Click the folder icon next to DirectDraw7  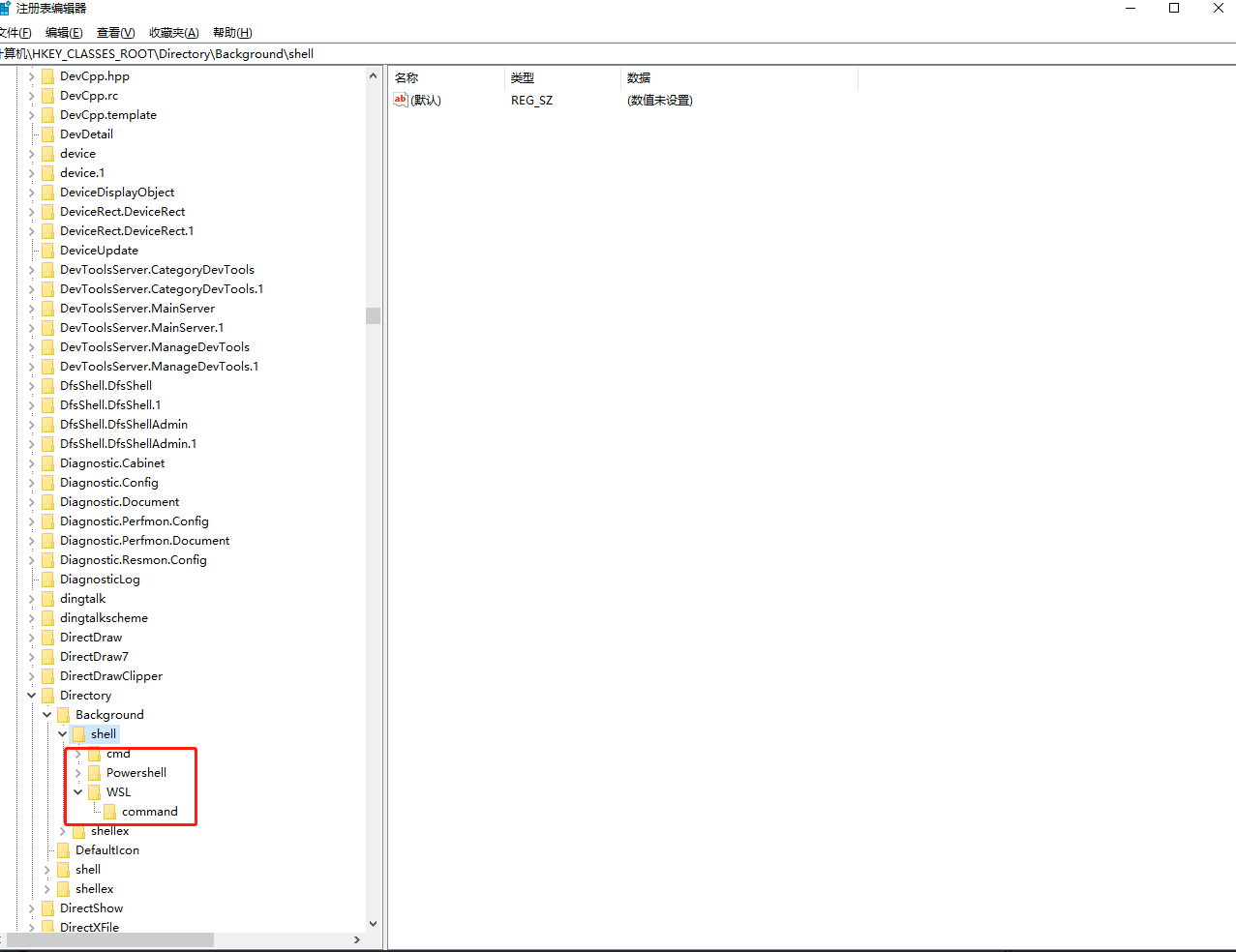click(x=47, y=657)
